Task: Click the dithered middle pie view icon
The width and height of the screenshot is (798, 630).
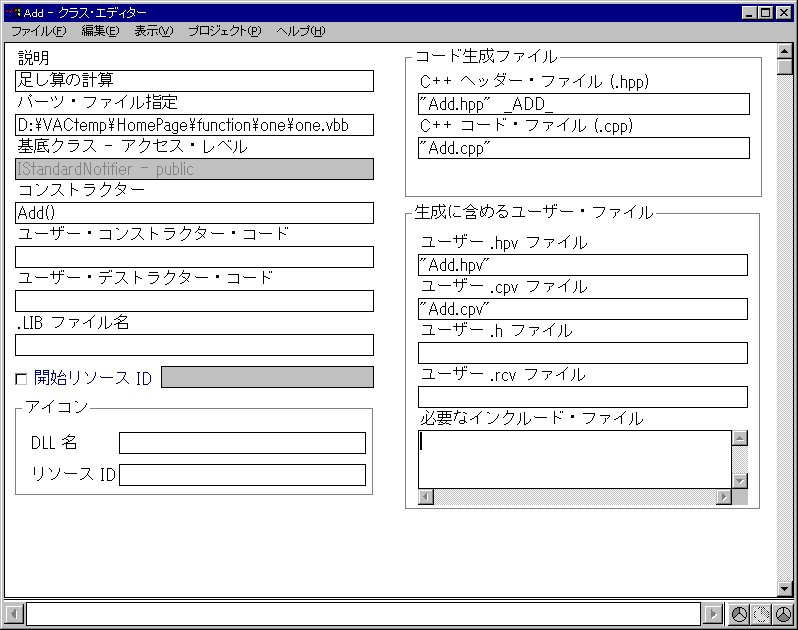Action: pos(761,615)
